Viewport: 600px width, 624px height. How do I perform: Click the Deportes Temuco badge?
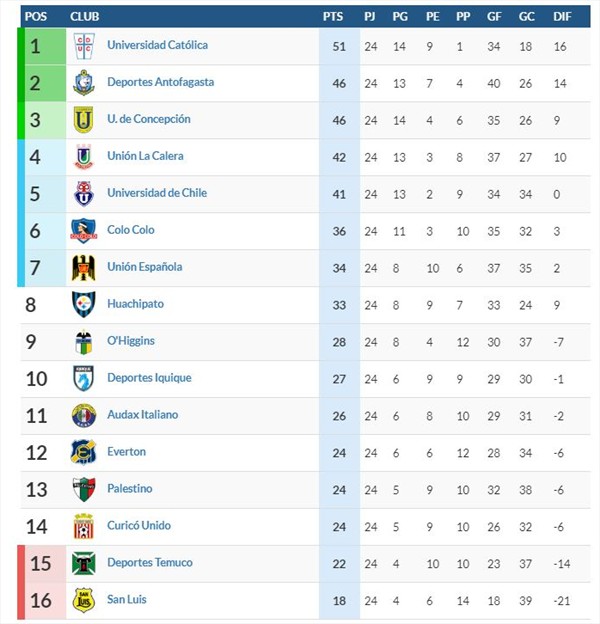84,564
